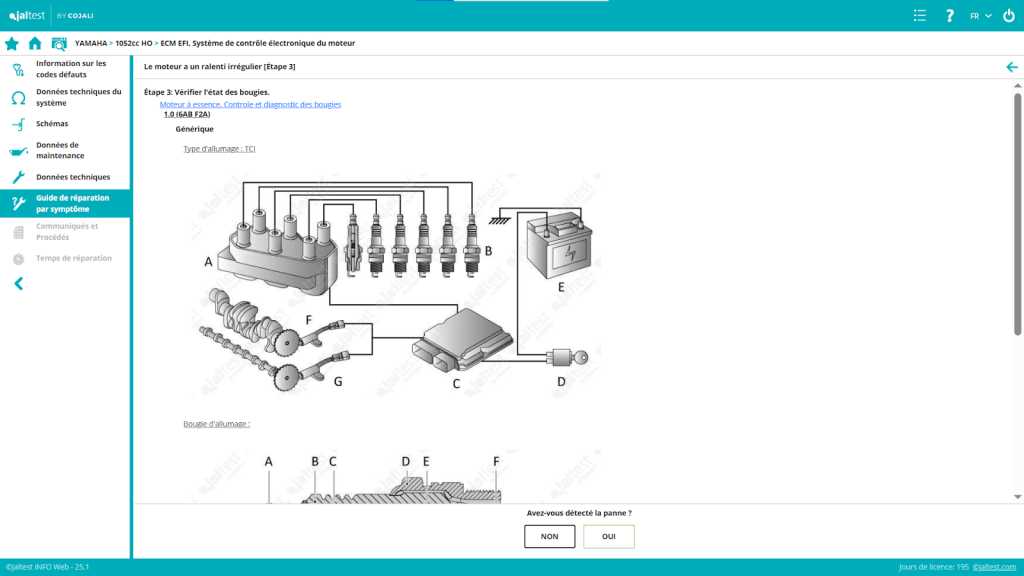
Task: Open Information sur les codes défauts
Action: (70, 69)
